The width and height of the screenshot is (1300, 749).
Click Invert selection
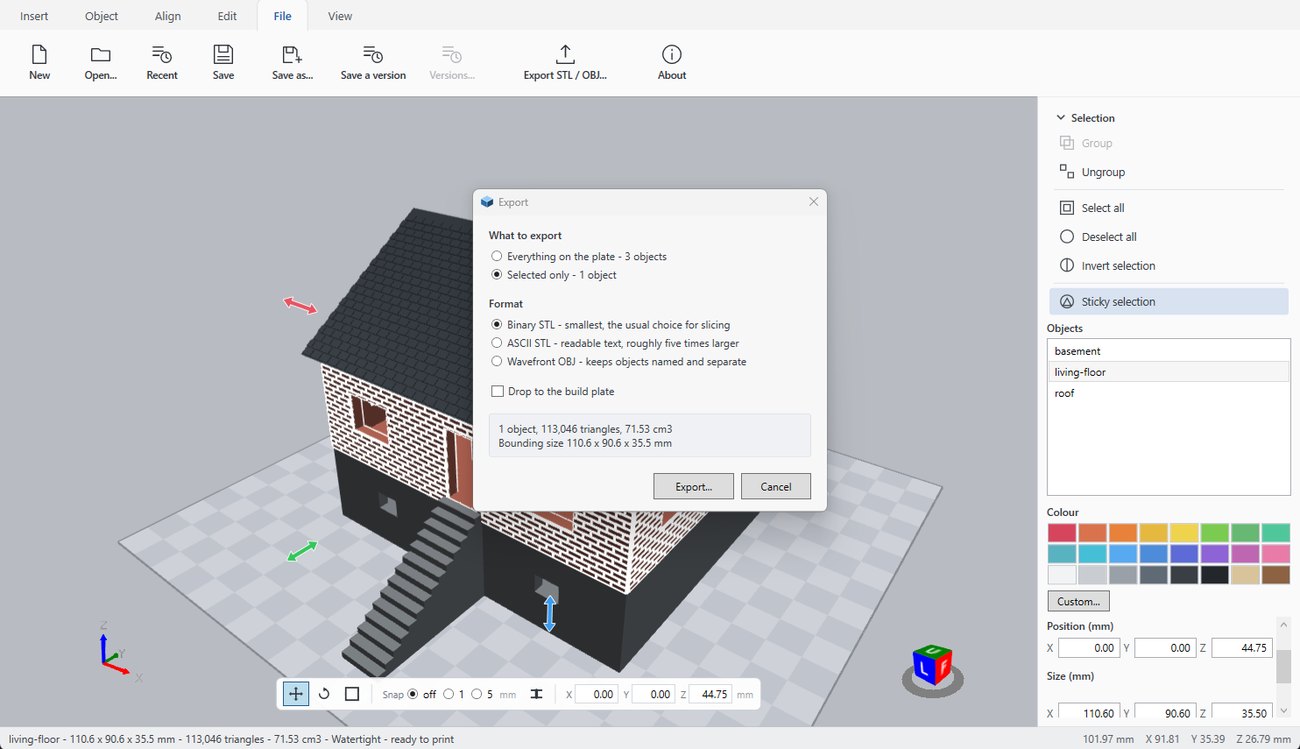coord(1118,266)
